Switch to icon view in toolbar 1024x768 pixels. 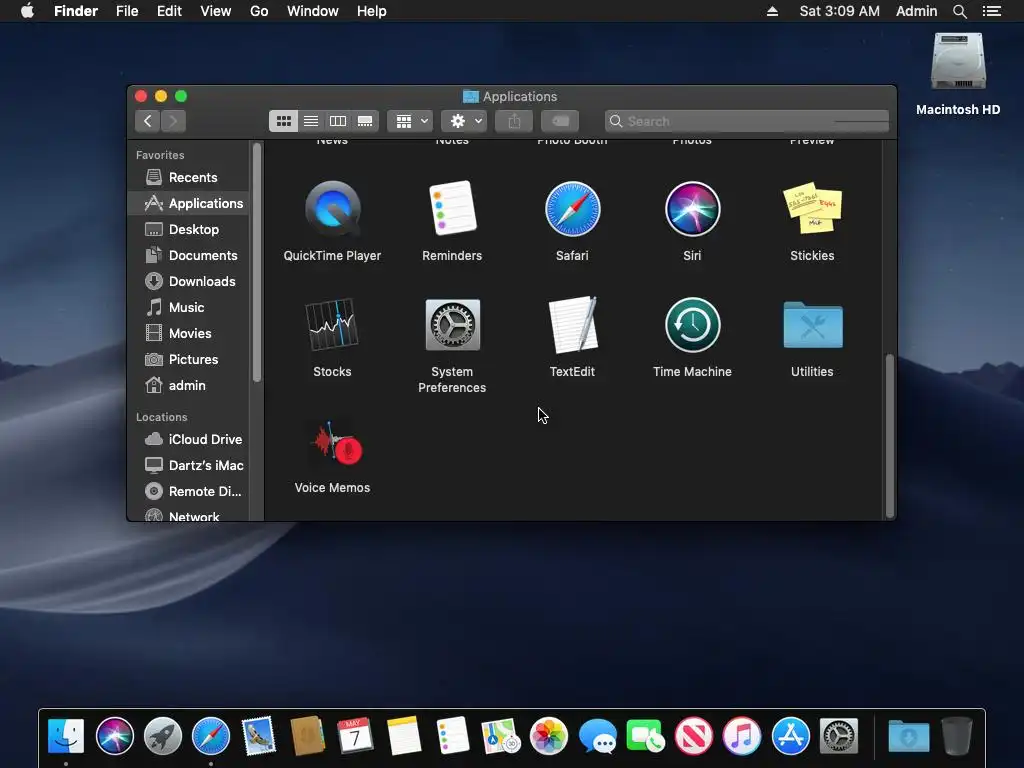point(283,121)
